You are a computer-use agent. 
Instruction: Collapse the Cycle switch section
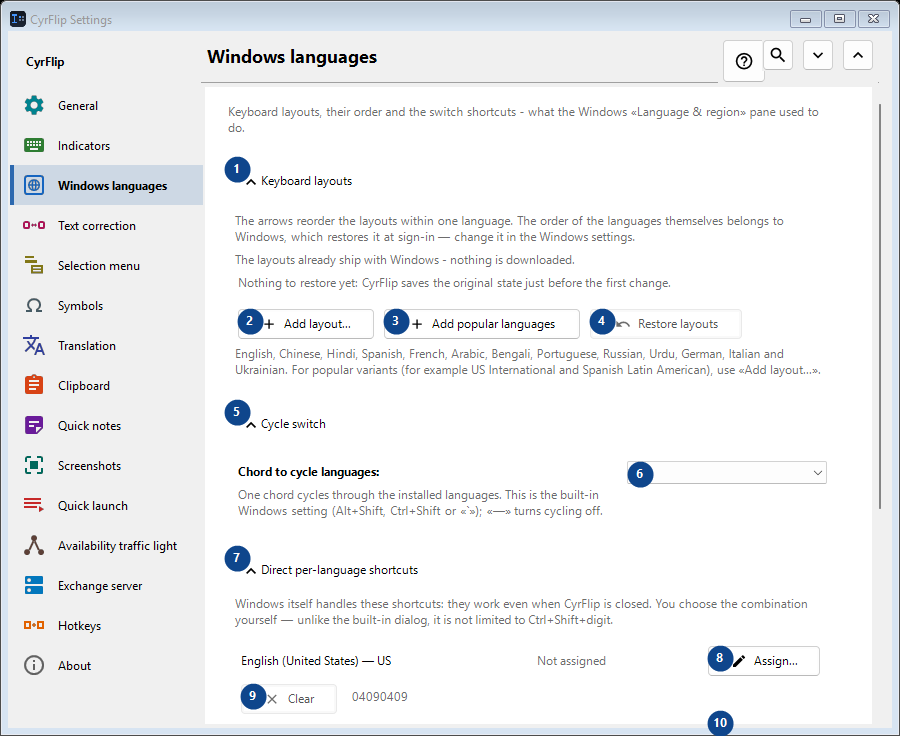pos(251,425)
